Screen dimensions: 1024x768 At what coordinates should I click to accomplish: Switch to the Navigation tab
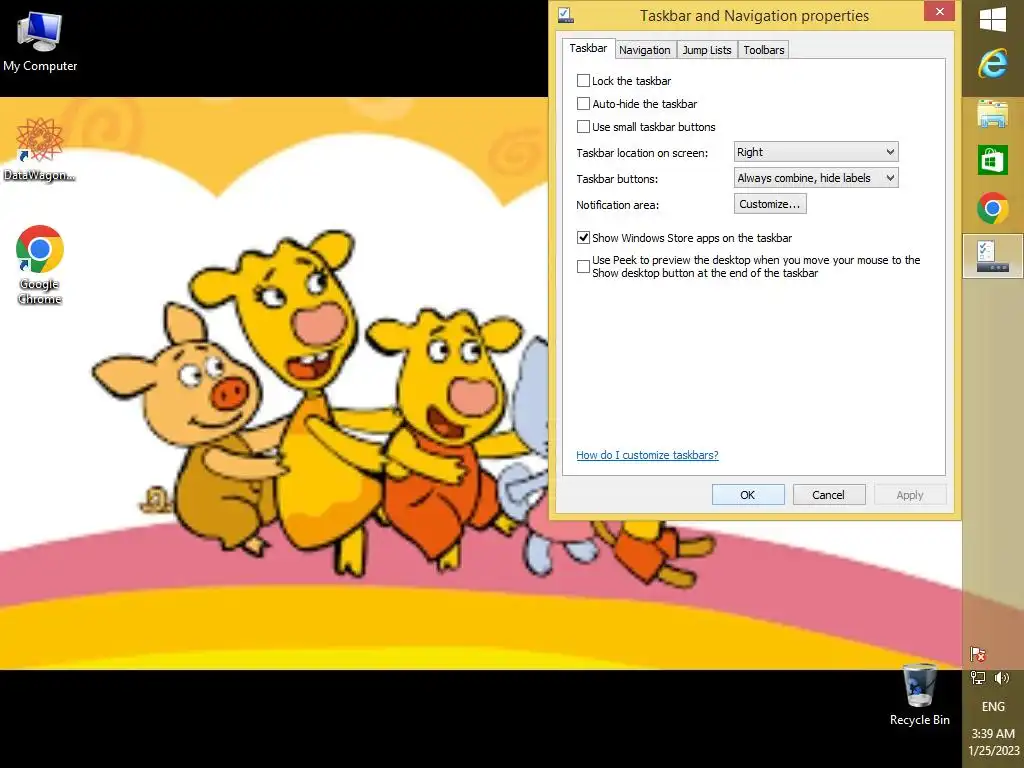coord(645,50)
